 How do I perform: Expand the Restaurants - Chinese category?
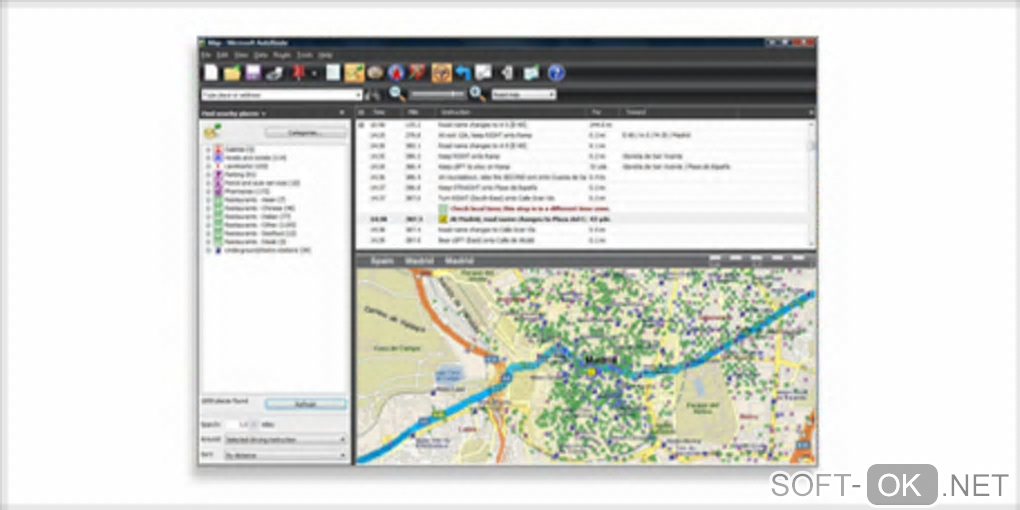pyautogui.click(x=209, y=208)
